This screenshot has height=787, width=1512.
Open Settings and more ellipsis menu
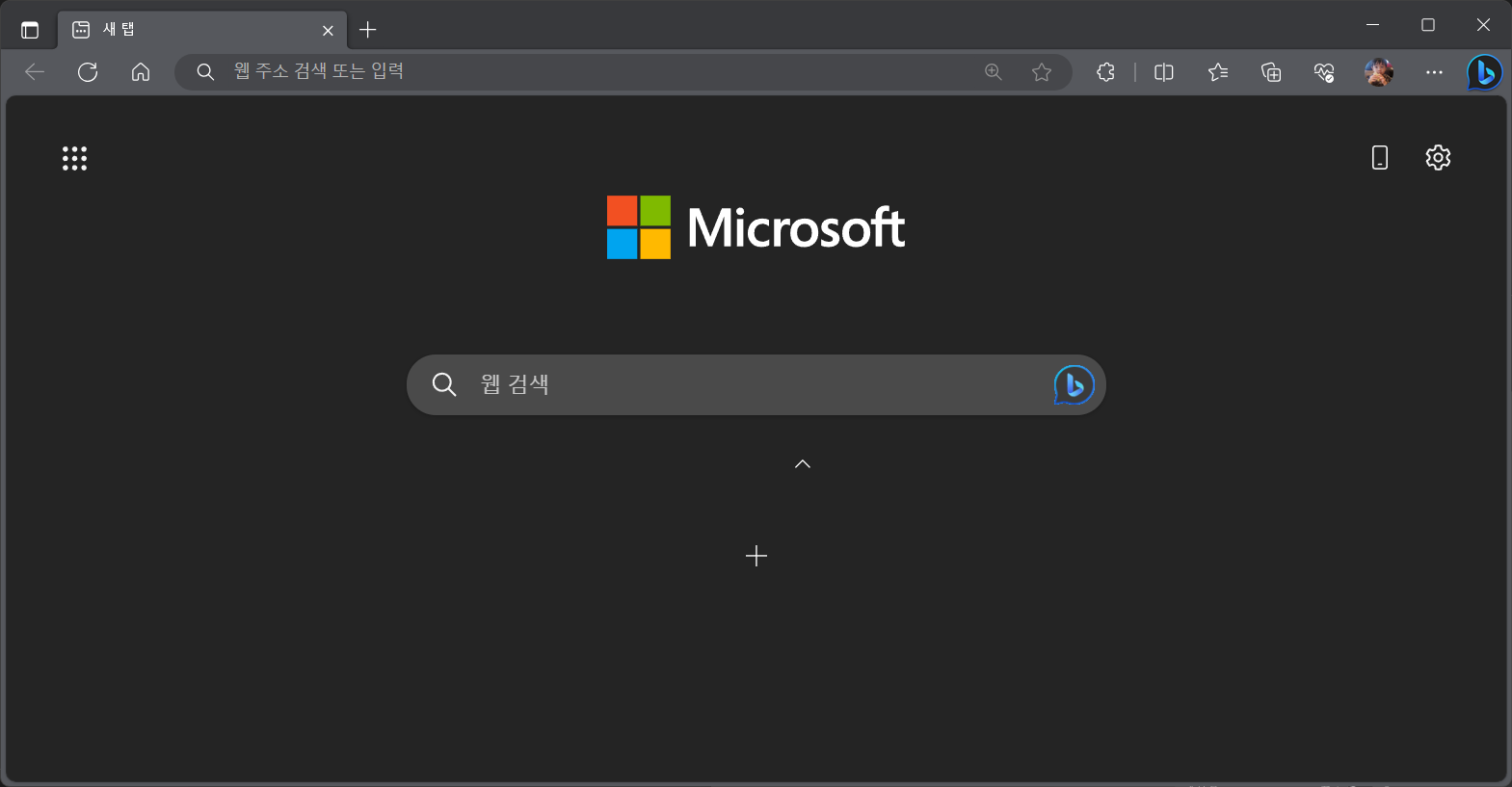1434,72
